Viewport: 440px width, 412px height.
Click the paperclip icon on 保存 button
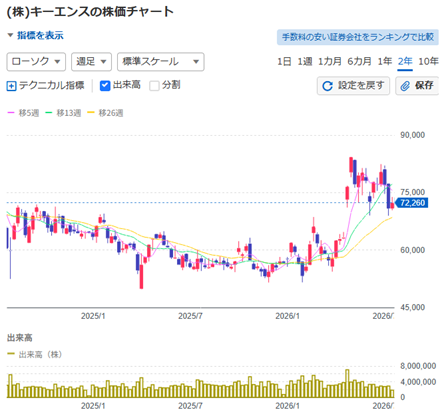point(405,86)
